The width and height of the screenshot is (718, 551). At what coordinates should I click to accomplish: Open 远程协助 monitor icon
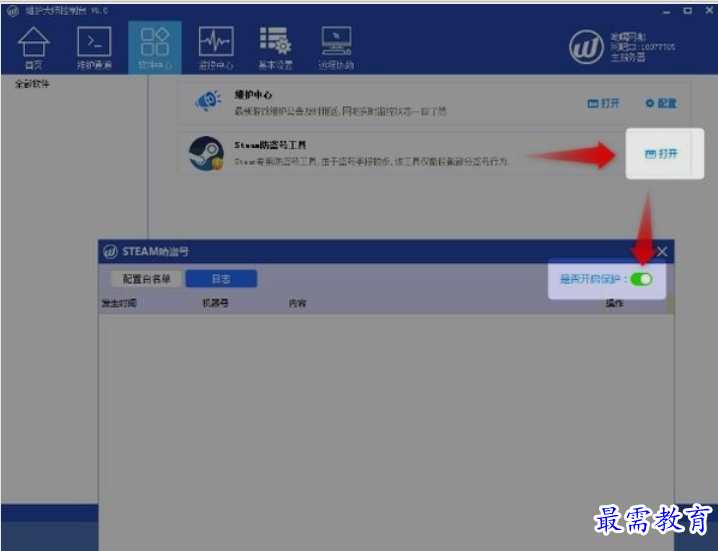[337, 48]
